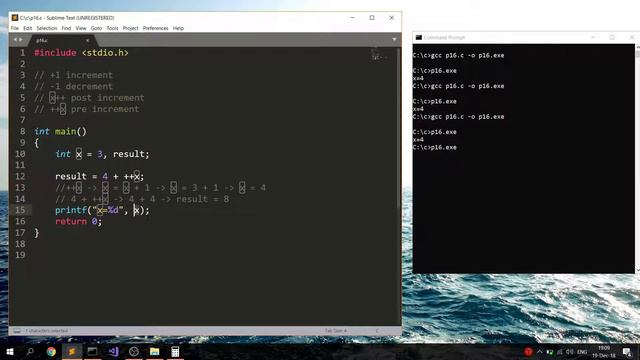Open the Help menu
Image resolution: width=640 pixels, height=360 pixels.
(x=178, y=28)
